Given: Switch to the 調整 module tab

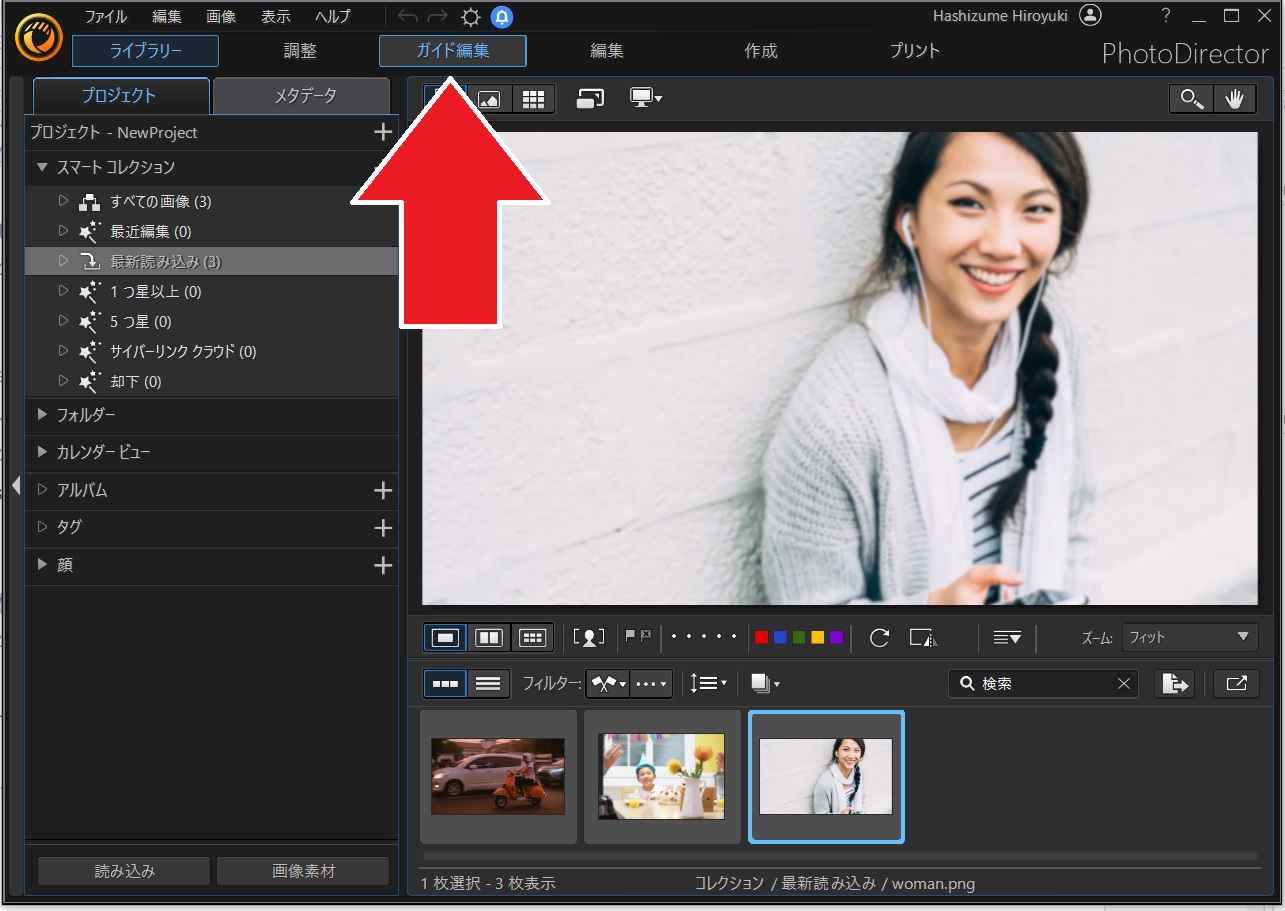Looking at the screenshot, I should (x=300, y=51).
